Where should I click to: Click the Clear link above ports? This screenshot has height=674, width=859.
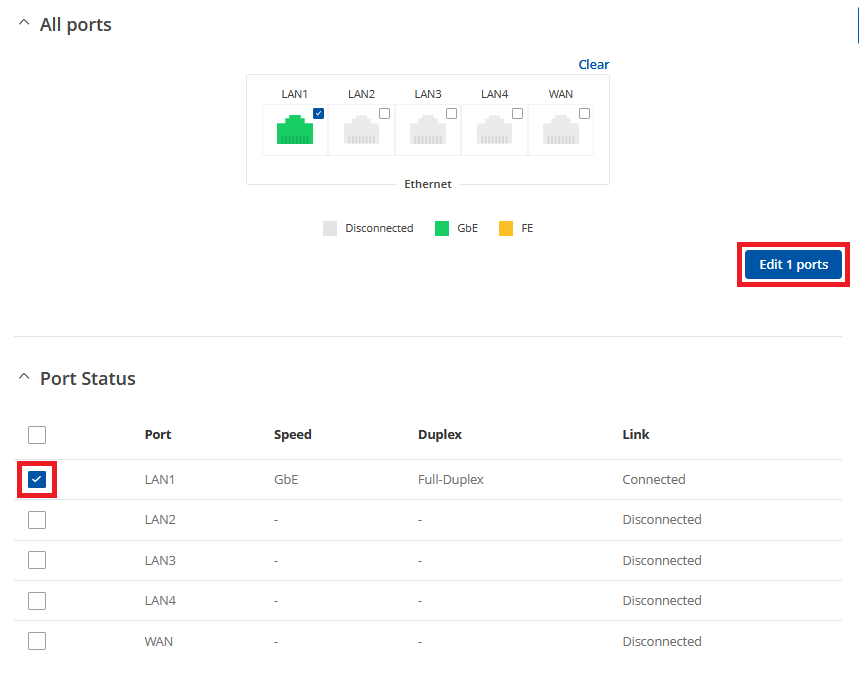pyautogui.click(x=593, y=64)
